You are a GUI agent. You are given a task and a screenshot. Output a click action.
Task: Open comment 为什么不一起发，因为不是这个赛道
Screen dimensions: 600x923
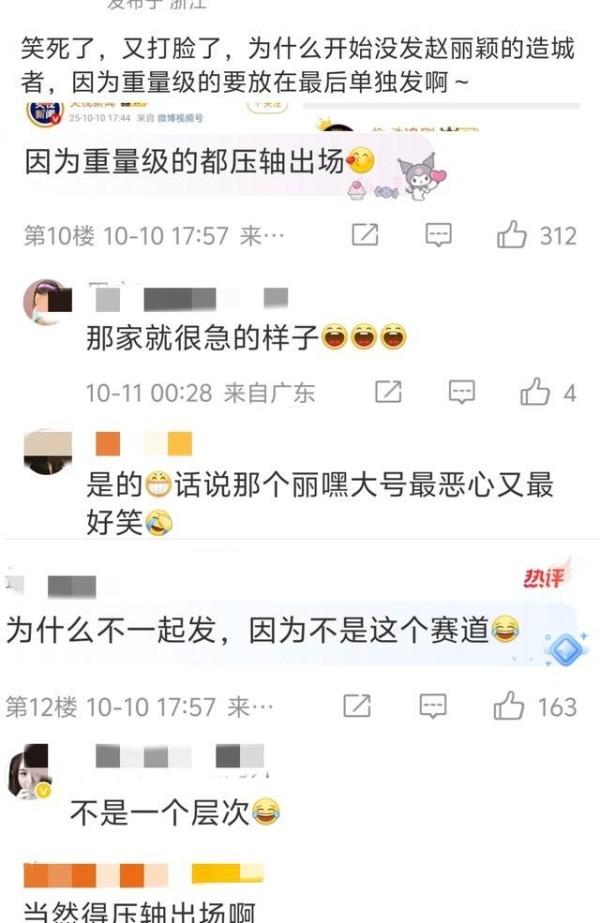[247, 630]
